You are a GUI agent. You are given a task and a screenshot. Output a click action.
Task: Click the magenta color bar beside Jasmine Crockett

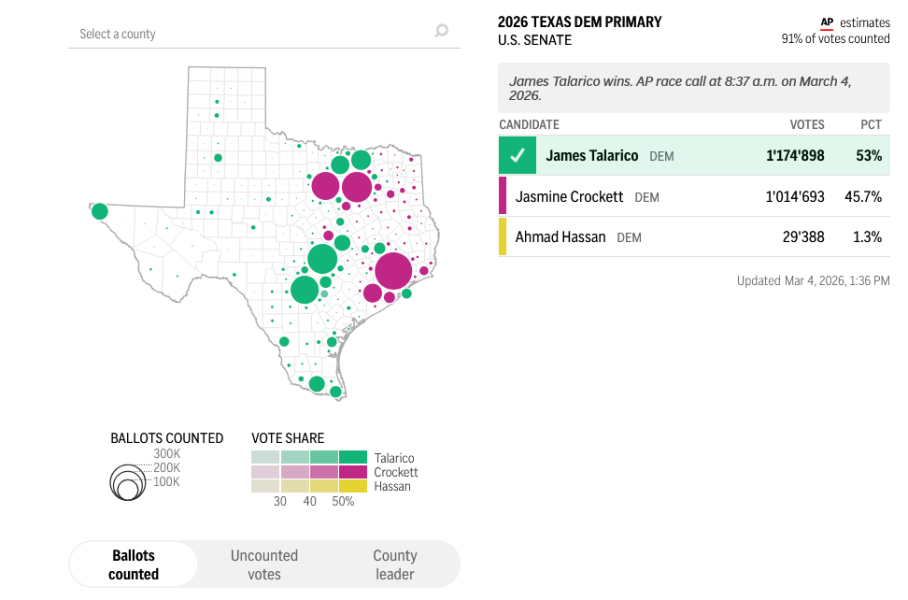tap(503, 197)
